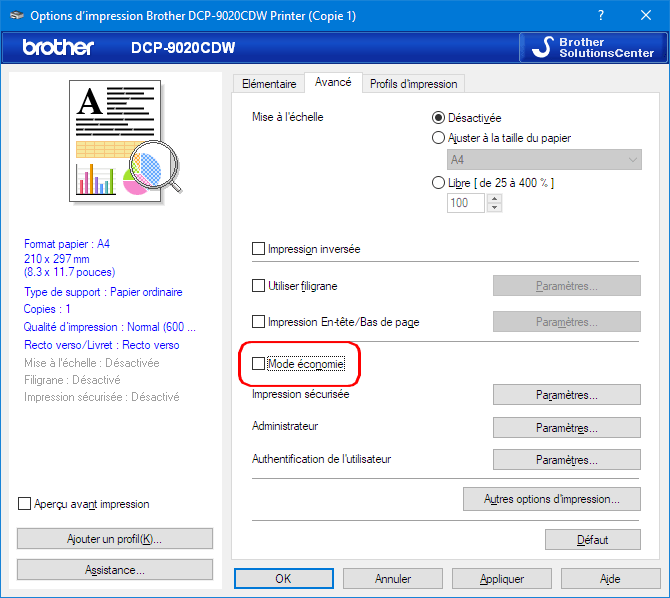Toggle the Utiliser filigrane checkbox
This screenshot has height=598, width=670.
pyautogui.click(x=259, y=286)
